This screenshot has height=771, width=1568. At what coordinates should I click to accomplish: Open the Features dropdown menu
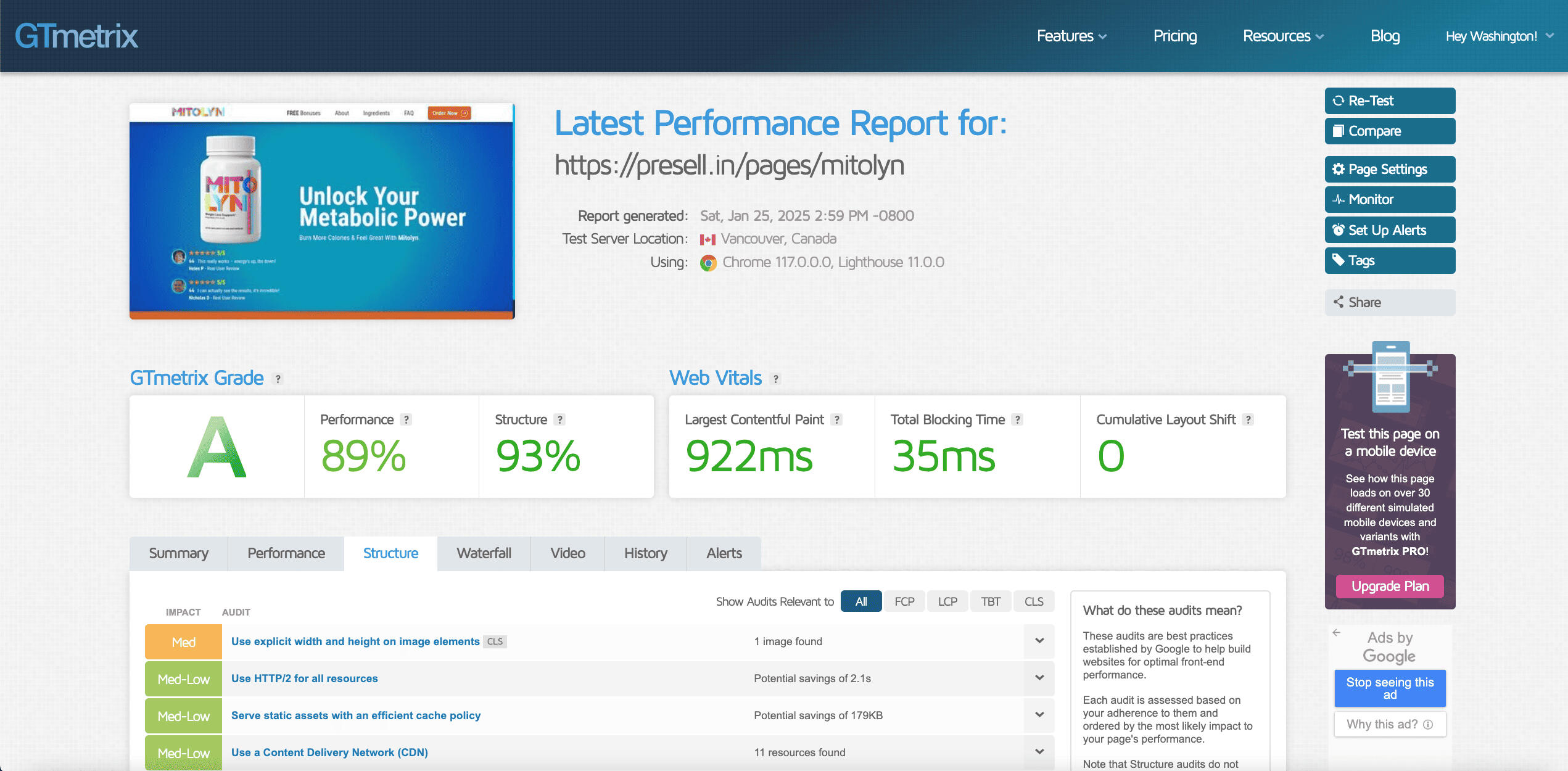coord(1071,36)
